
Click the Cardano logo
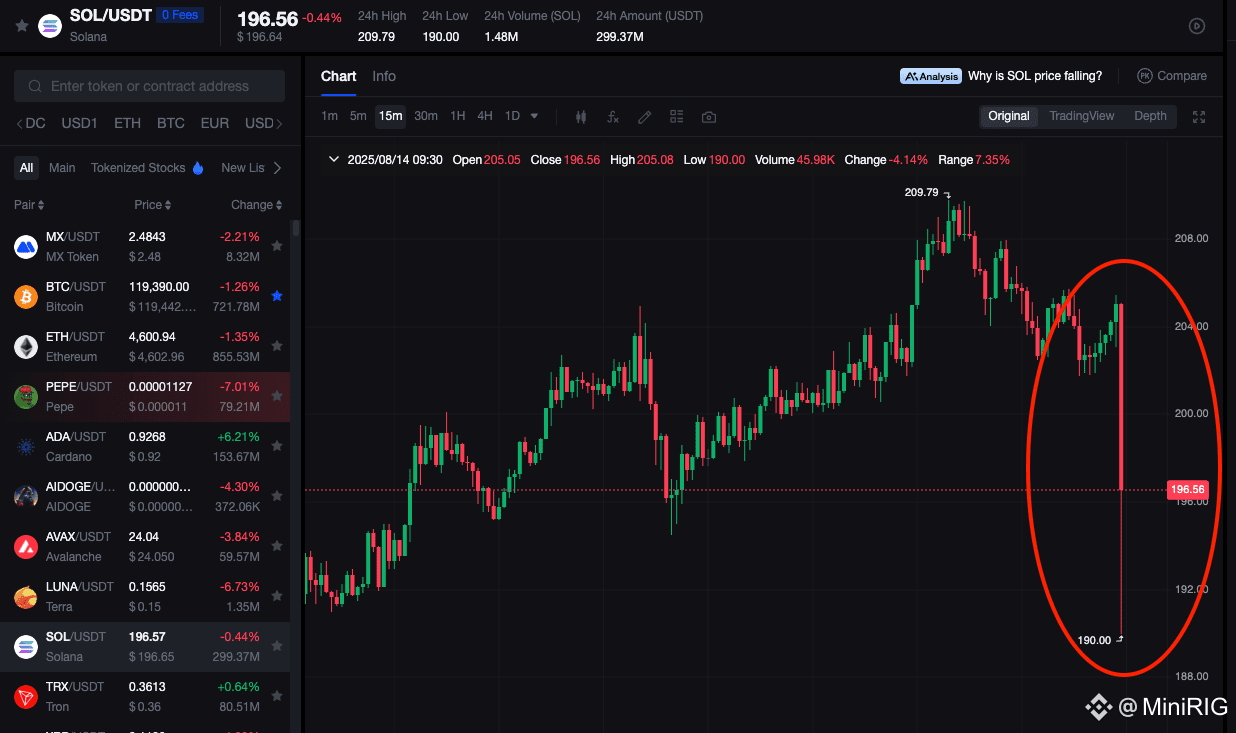26,446
